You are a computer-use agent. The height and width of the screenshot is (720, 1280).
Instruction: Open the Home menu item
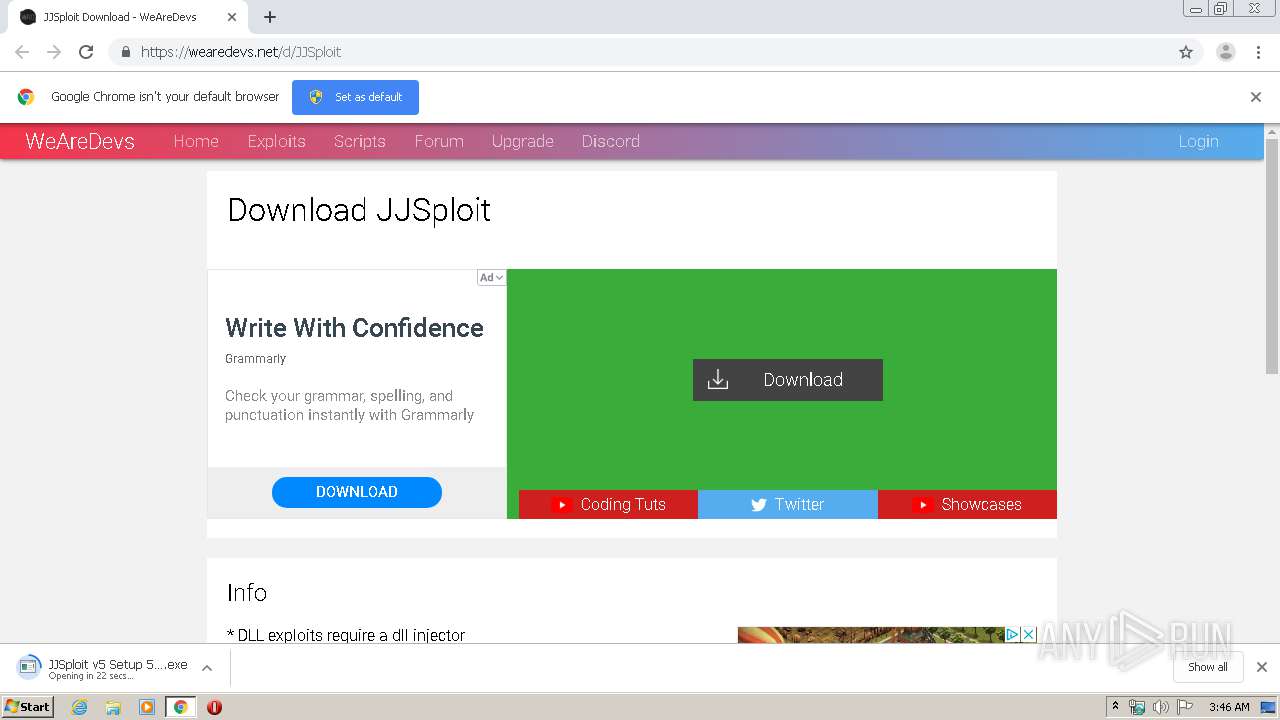click(196, 141)
